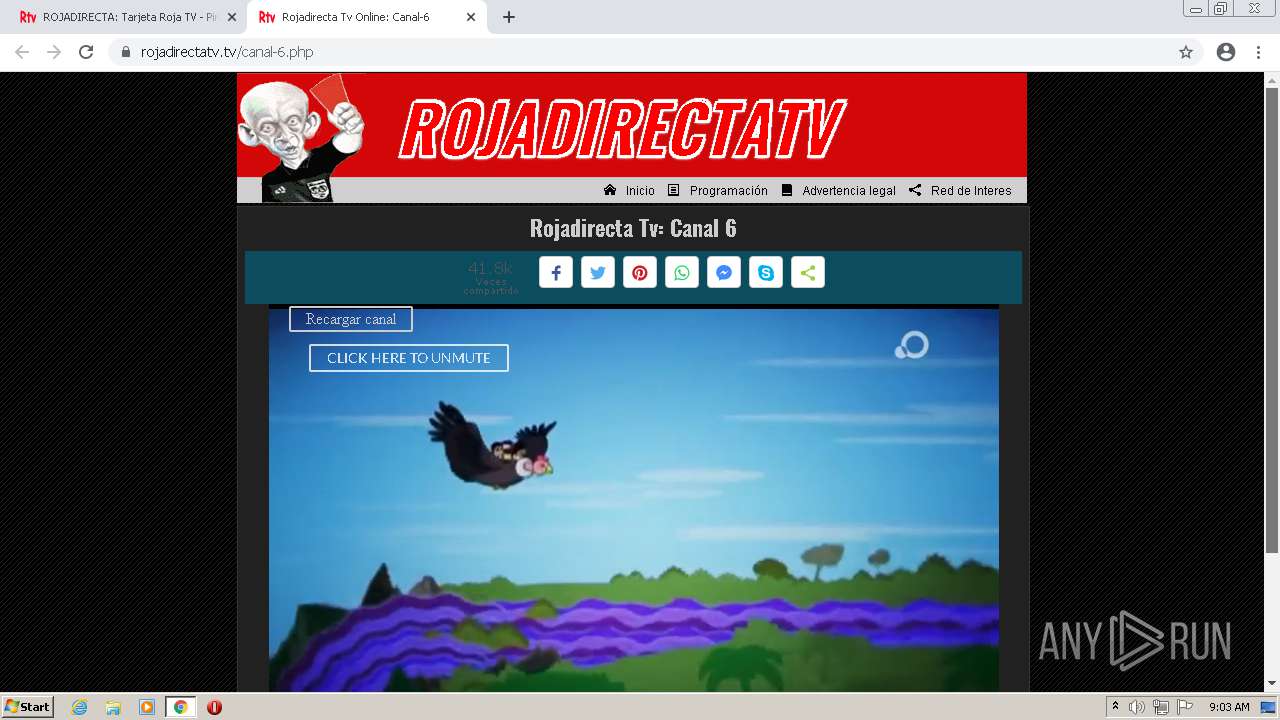Click the vertical scrollbar thumb
Image resolution: width=1280 pixels, height=720 pixels.
1272,320
